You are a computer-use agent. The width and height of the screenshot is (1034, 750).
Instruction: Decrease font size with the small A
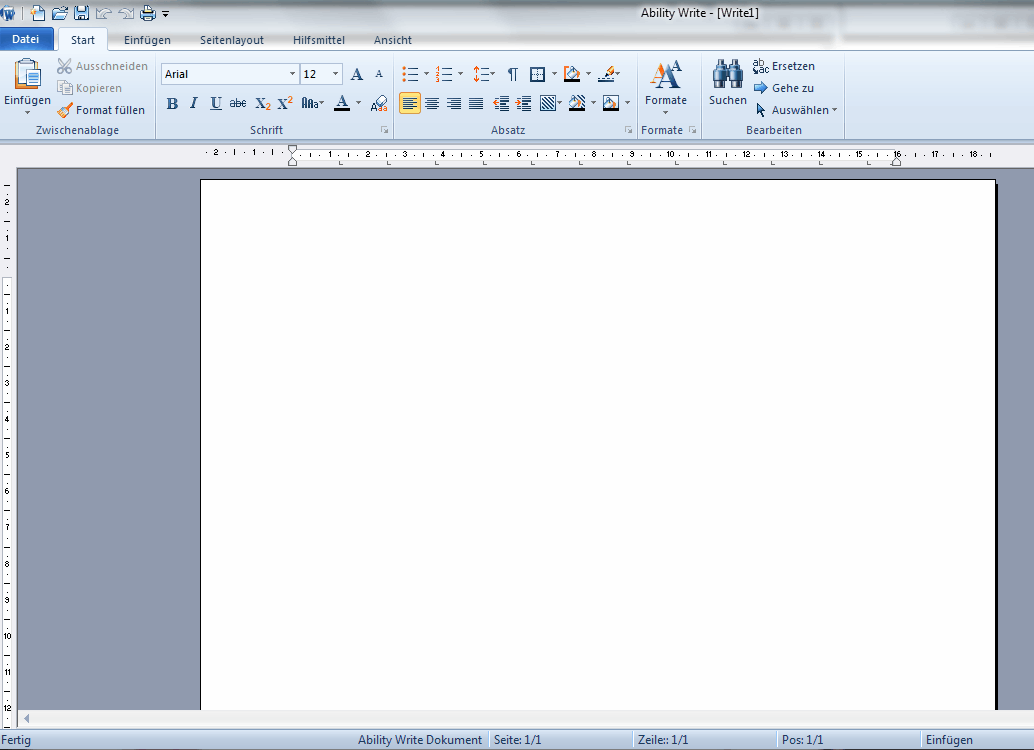(x=379, y=74)
